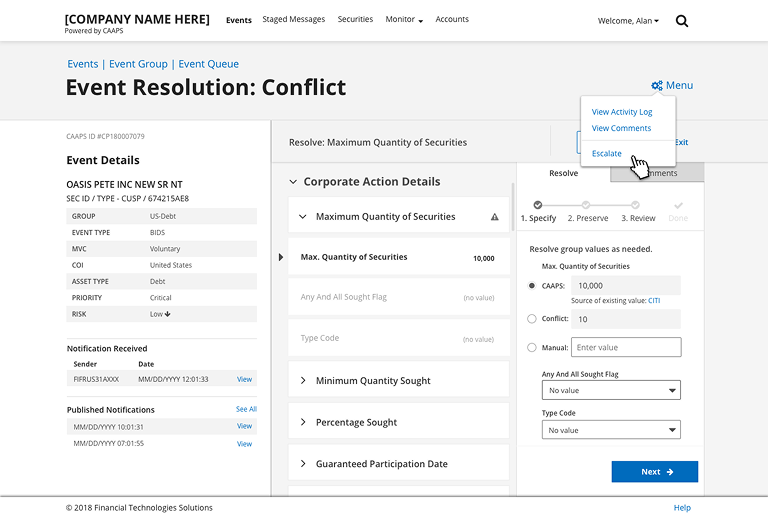Click the Help link in footer
This screenshot has height=519, width=768.
[682, 508]
